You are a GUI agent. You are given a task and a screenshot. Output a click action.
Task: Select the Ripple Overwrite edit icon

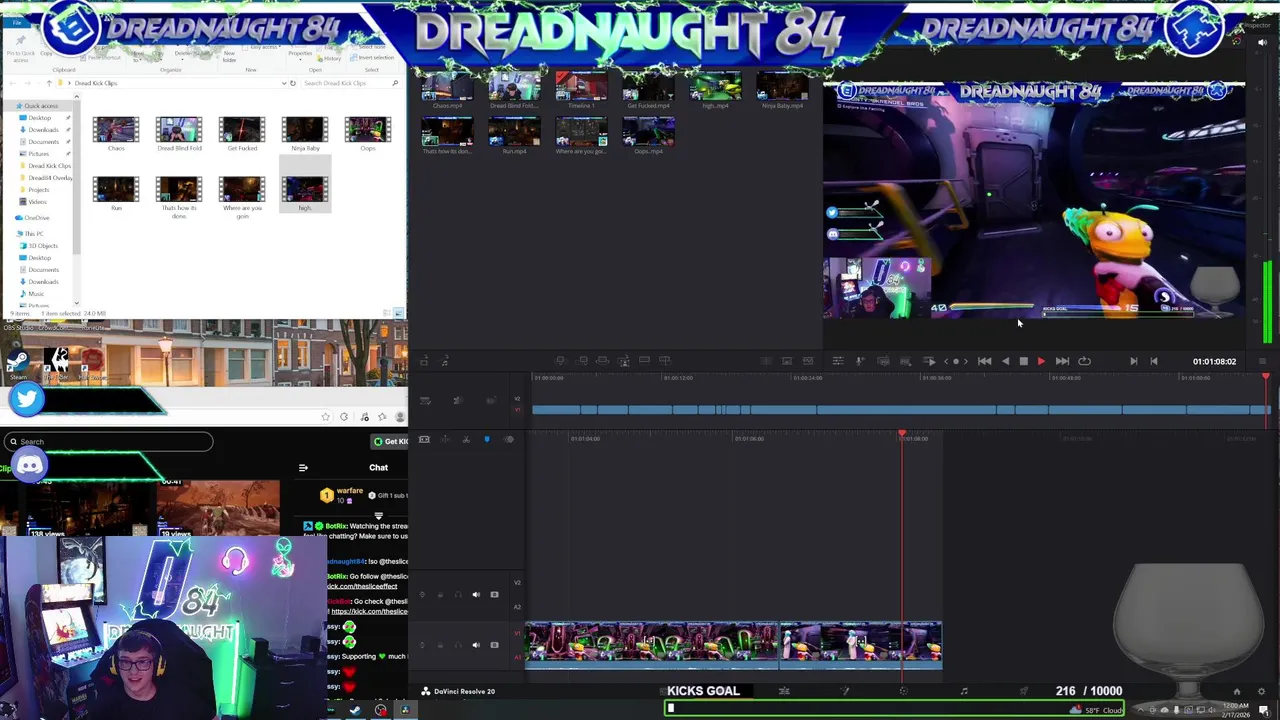pyautogui.click(x=602, y=360)
